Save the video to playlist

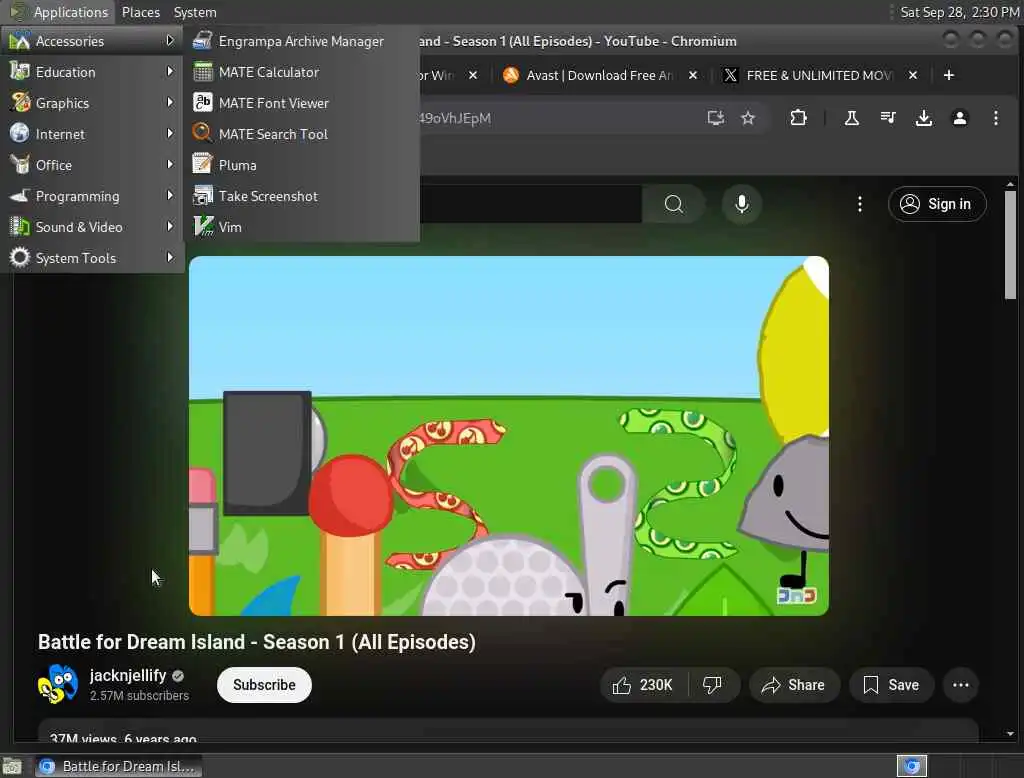tap(891, 685)
